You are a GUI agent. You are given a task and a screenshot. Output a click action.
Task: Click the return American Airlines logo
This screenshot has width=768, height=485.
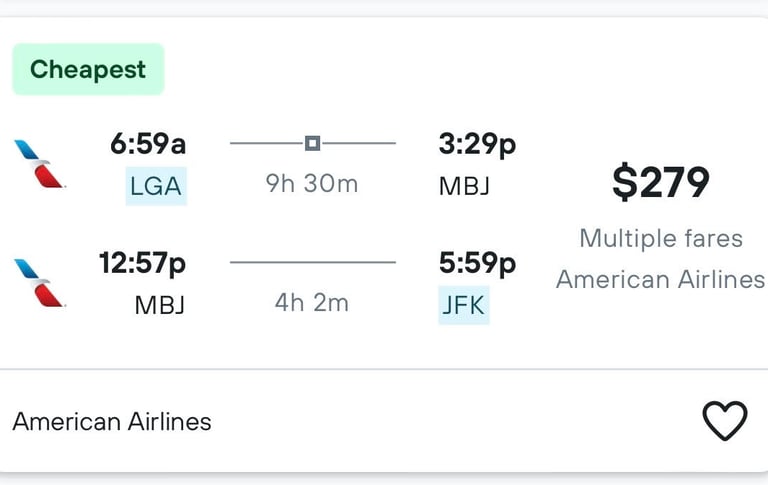(x=39, y=283)
